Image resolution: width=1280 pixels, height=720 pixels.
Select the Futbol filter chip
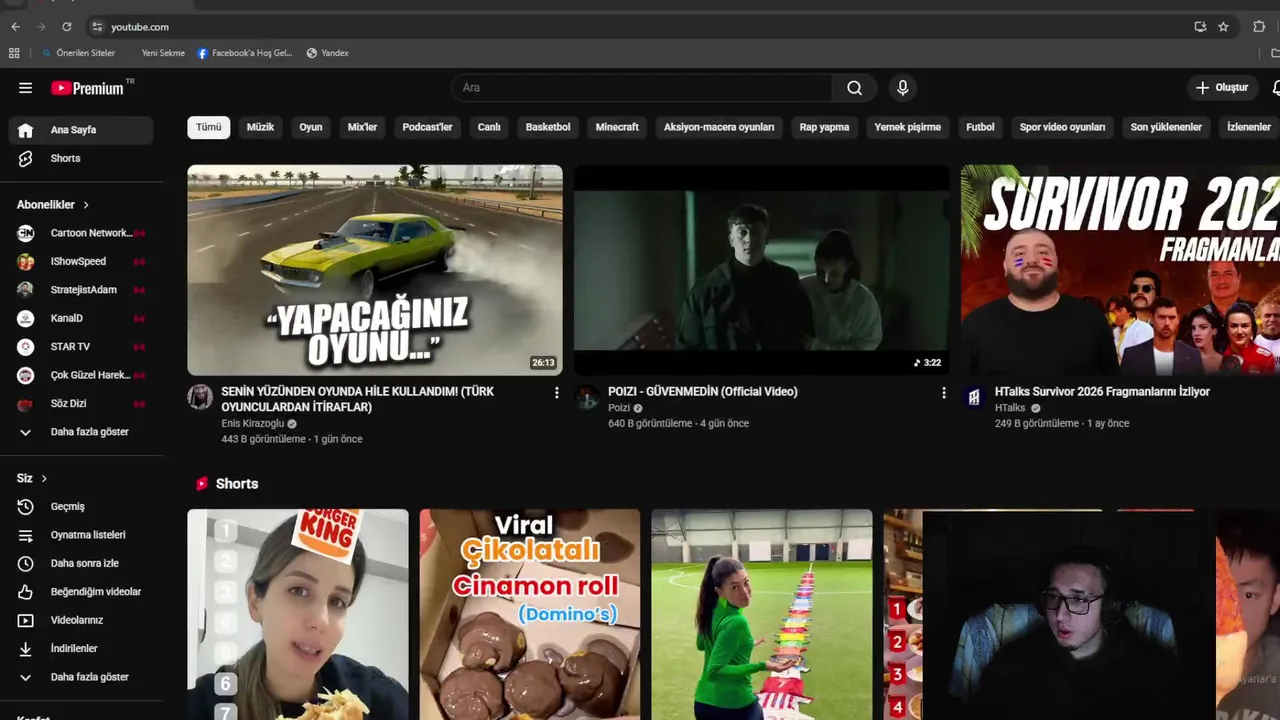pyautogui.click(x=980, y=127)
